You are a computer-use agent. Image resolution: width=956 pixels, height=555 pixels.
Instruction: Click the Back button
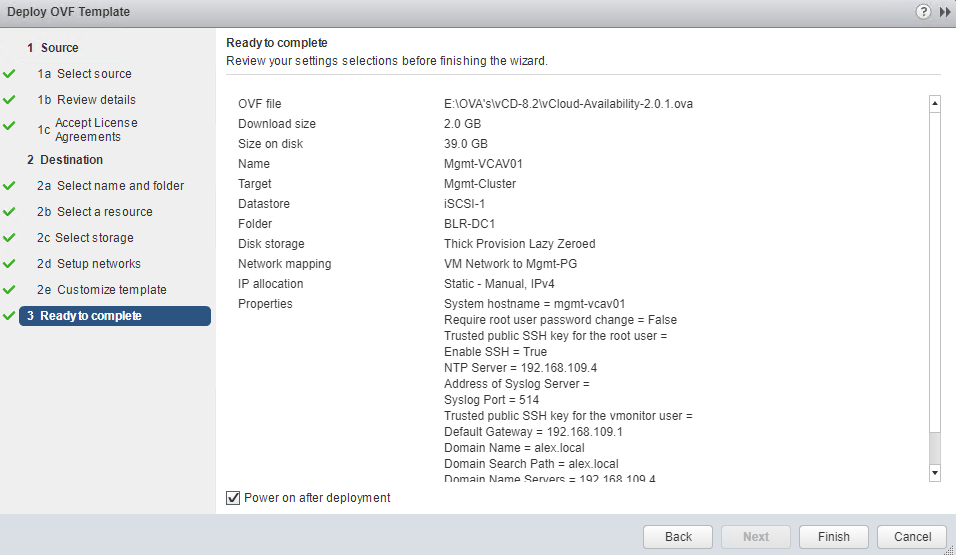[x=678, y=537]
